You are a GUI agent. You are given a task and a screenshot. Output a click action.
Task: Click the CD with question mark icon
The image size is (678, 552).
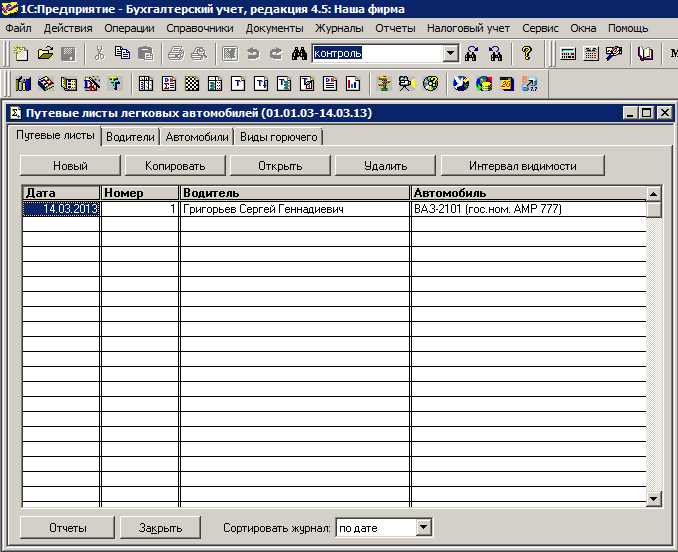click(x=430, y=83)
